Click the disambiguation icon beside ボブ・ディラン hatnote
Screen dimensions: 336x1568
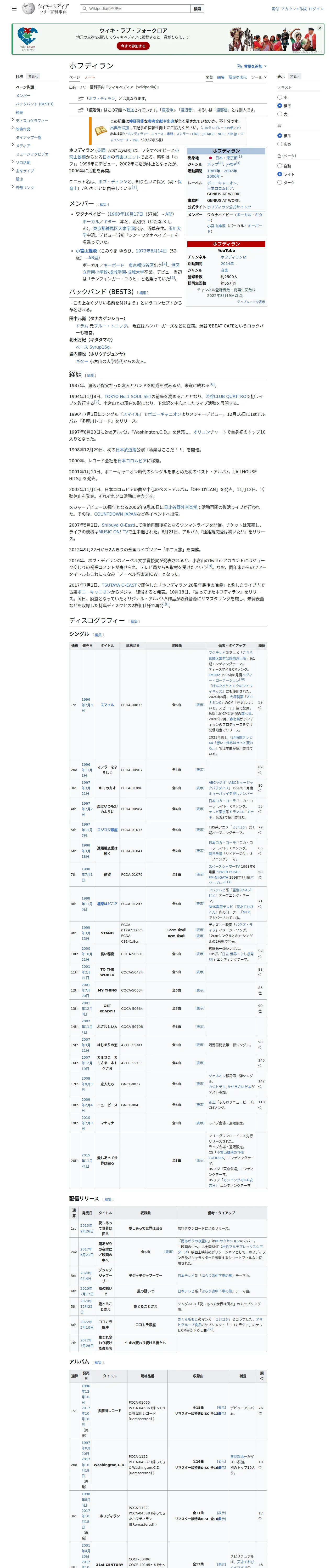(x=81, y=99)
